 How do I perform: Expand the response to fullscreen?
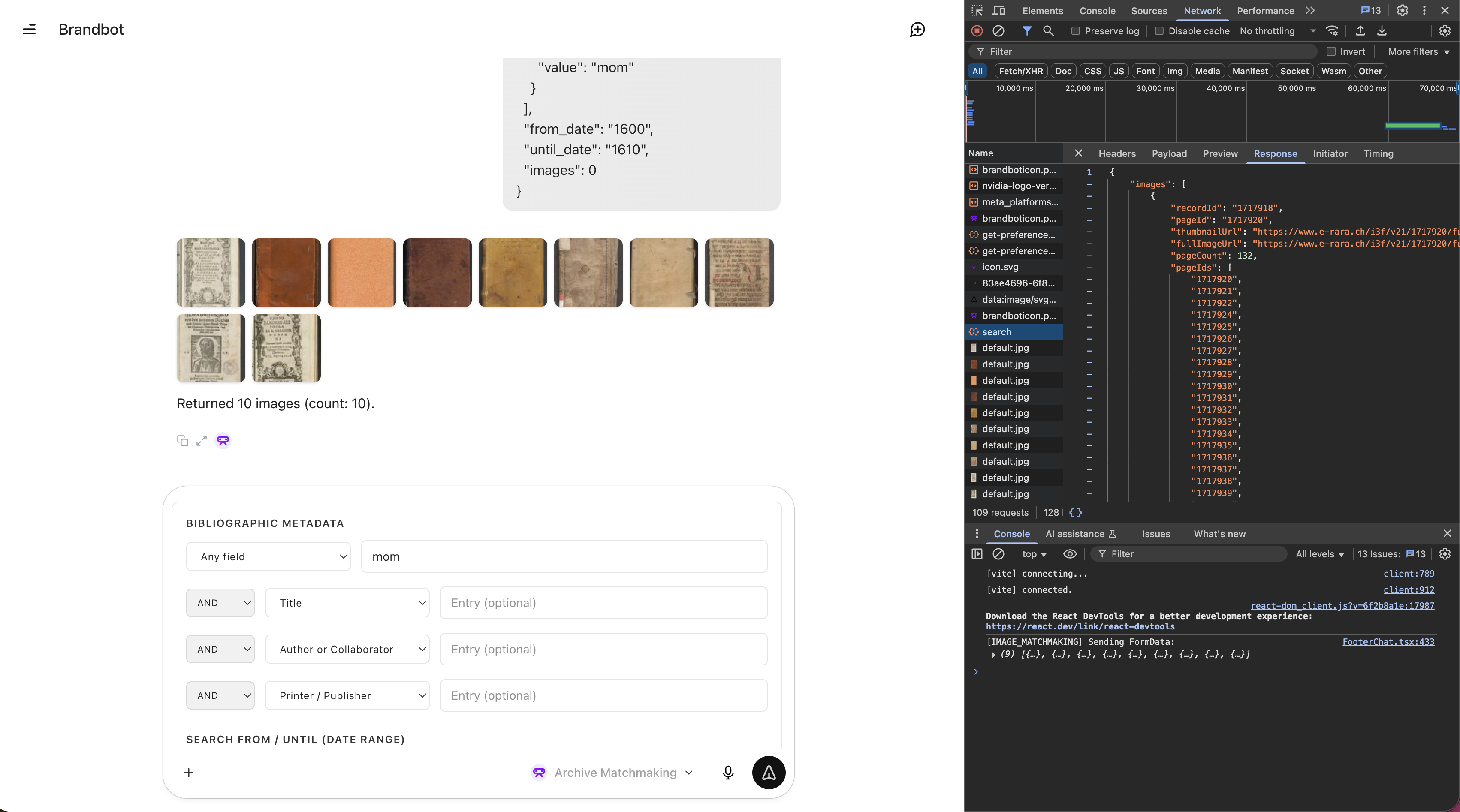(201, 441)
